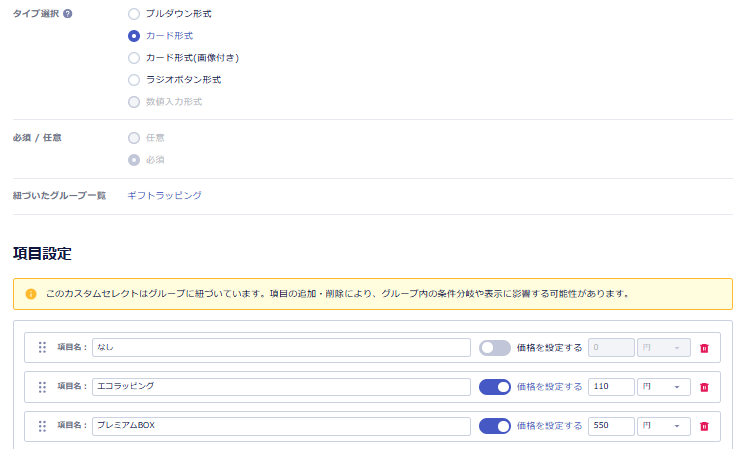Viewport: 741px width, 449px height.
Task: Turn off price toggle for プレミアムBOX
Action: click(495, 426)
